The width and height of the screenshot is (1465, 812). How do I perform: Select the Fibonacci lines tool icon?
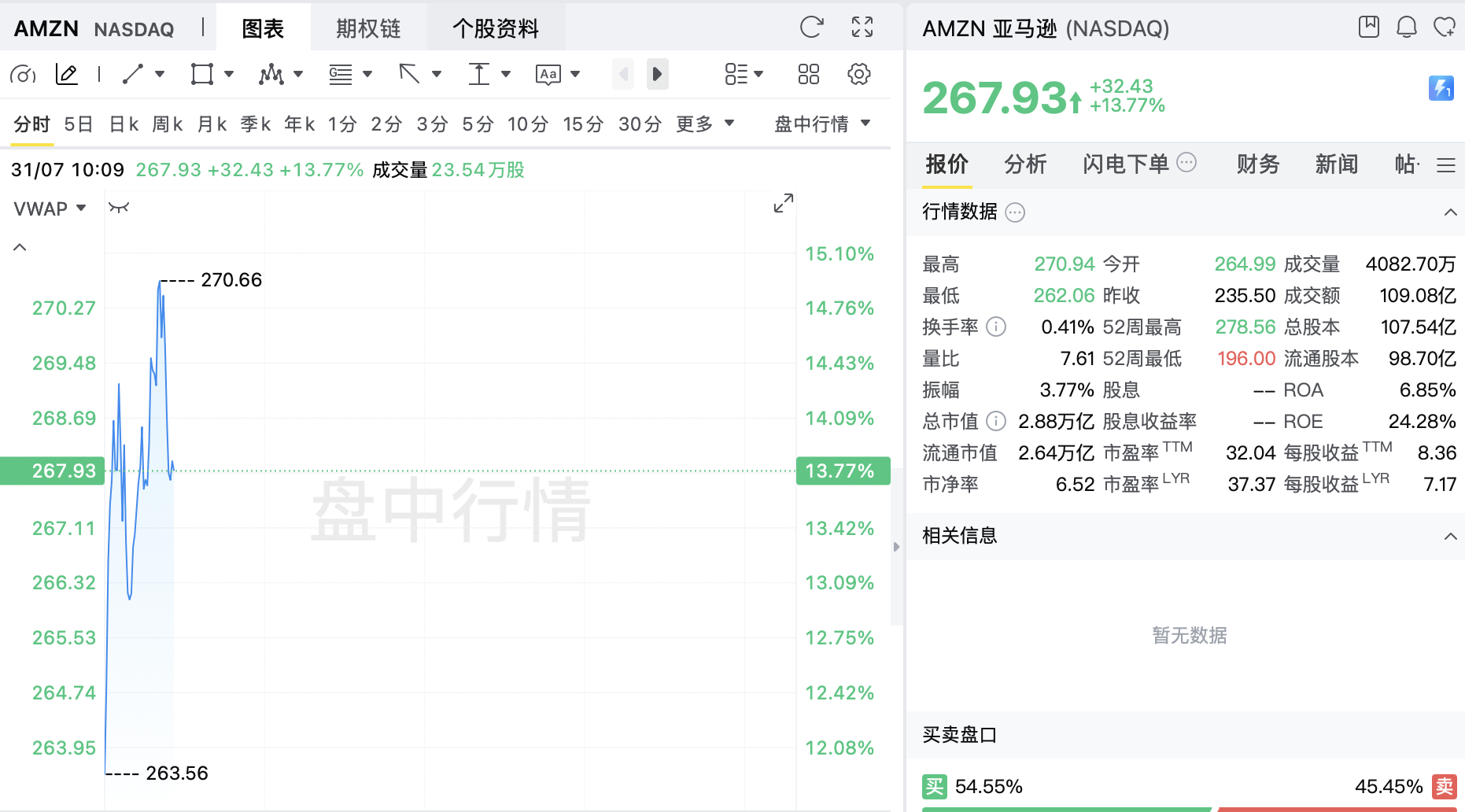point(341,75)
